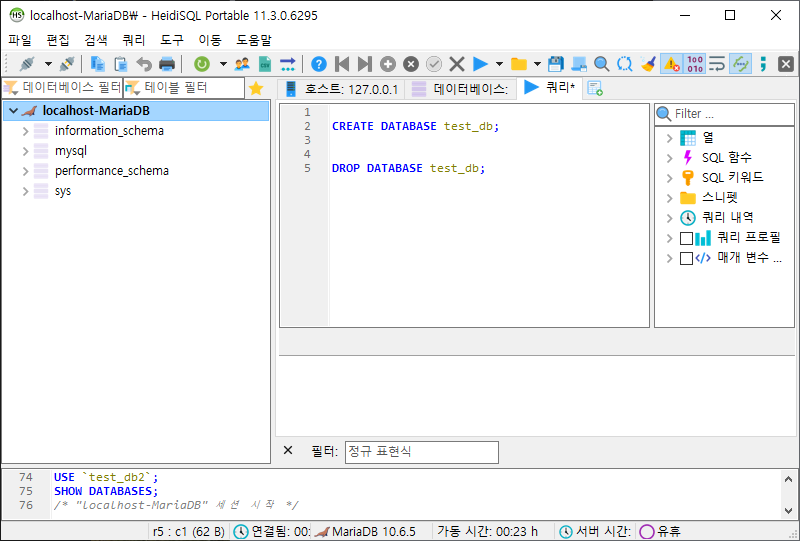Open the export database as SQL icon

coord(288,64)
